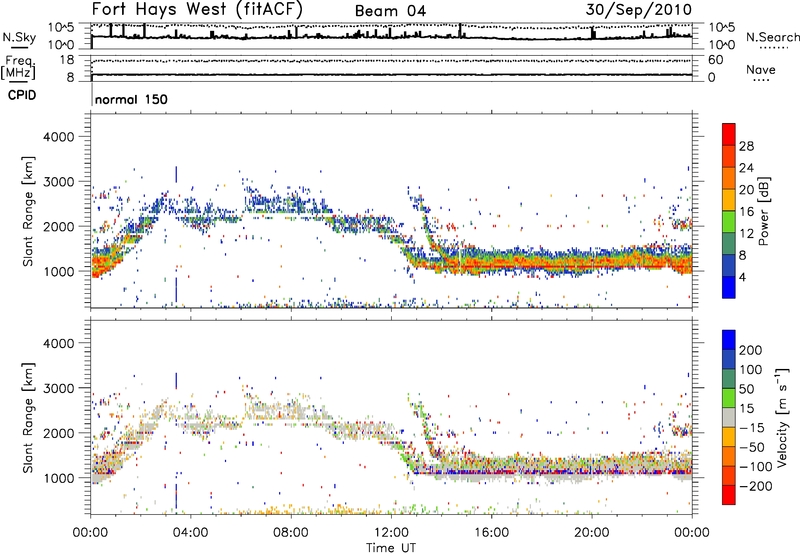Viewport: 800px width, 554px height.
Task: Click the 'Nave' legend label
Action: pos(761,69)
